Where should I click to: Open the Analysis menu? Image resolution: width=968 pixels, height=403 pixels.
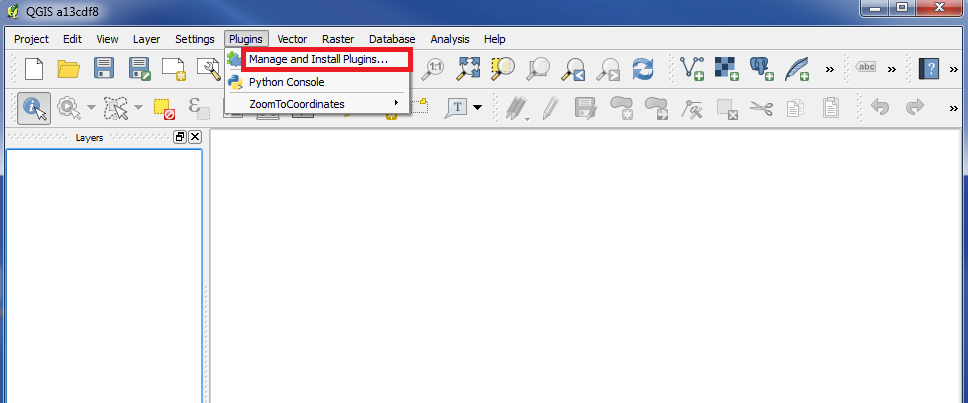click(450, 39)
